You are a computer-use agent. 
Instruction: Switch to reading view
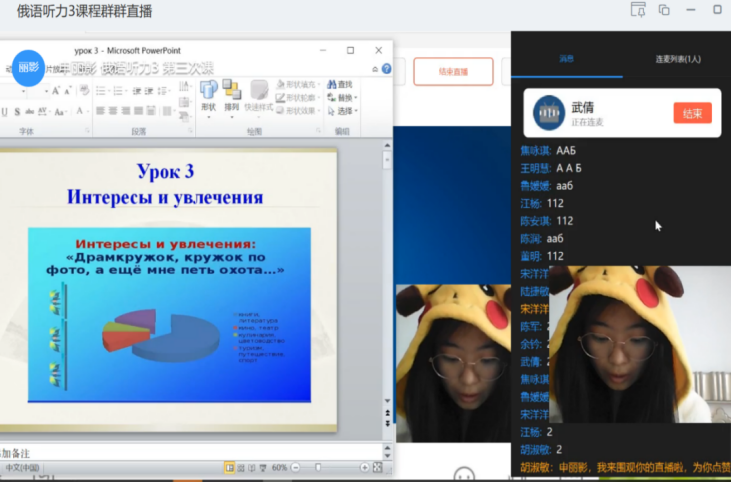(252, 468)
